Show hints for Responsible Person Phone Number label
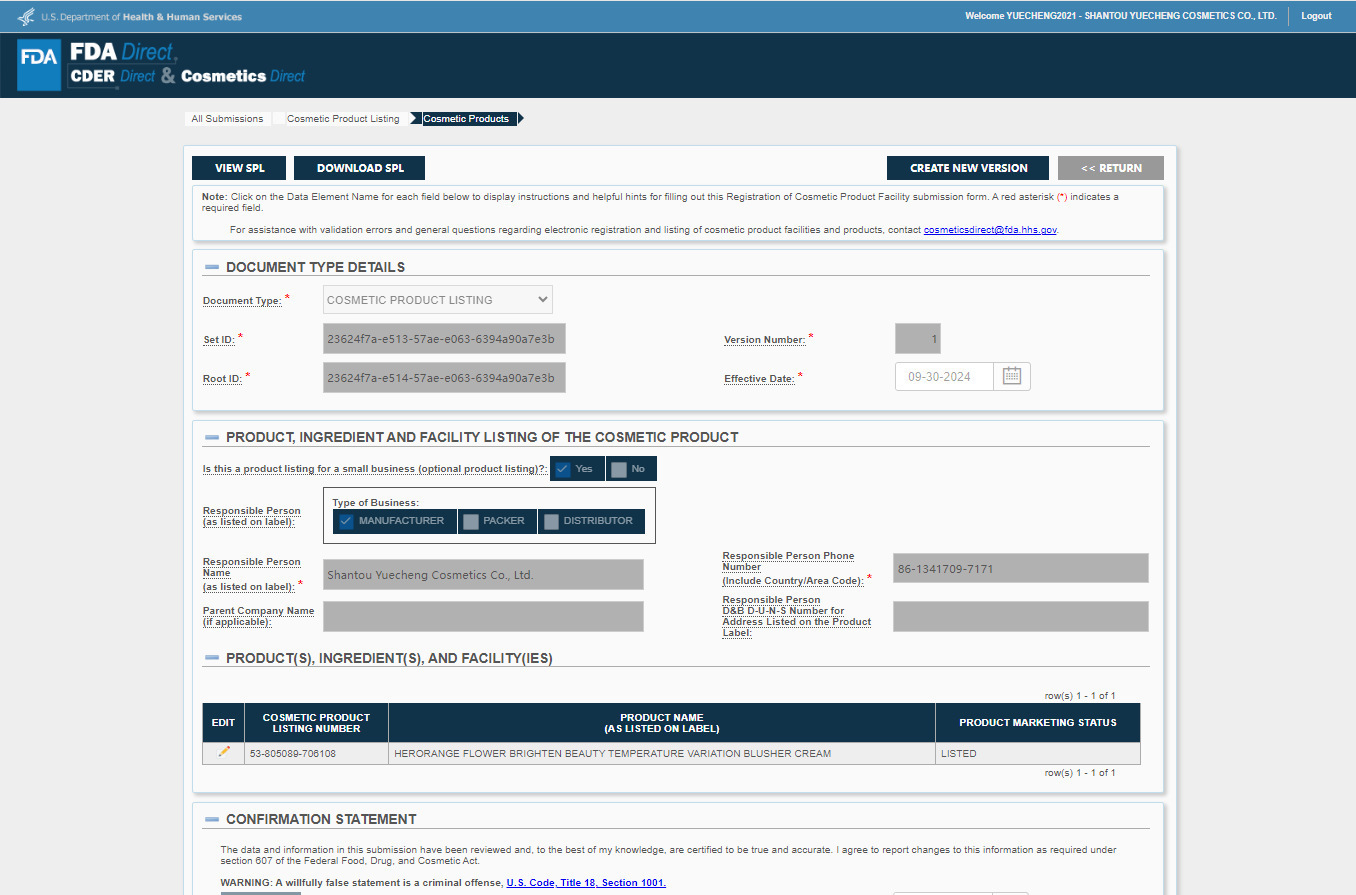This screenshot has height=895, width=1356. [x=793, y=567]
